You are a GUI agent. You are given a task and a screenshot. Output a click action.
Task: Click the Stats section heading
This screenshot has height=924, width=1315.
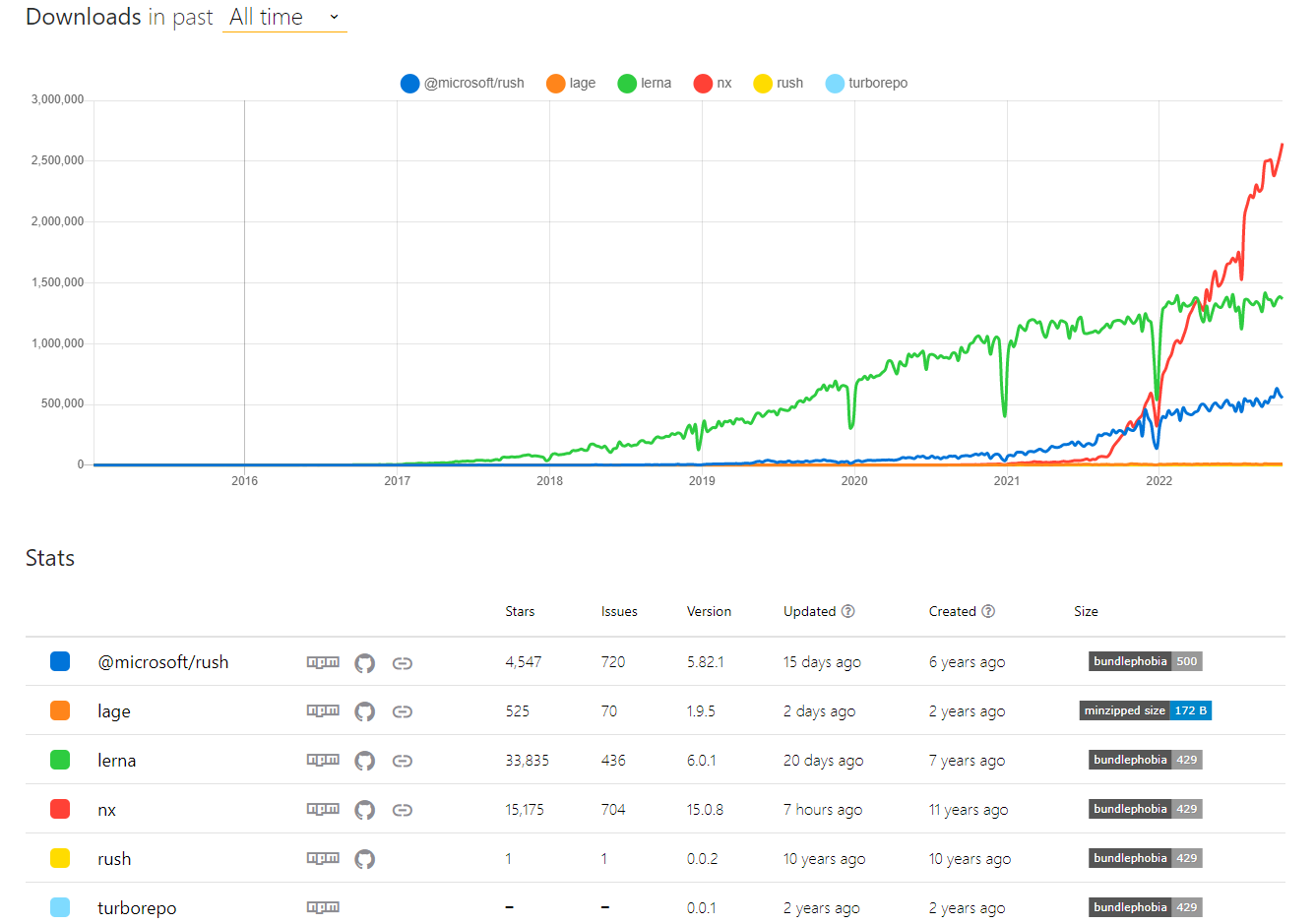(50, 558)
